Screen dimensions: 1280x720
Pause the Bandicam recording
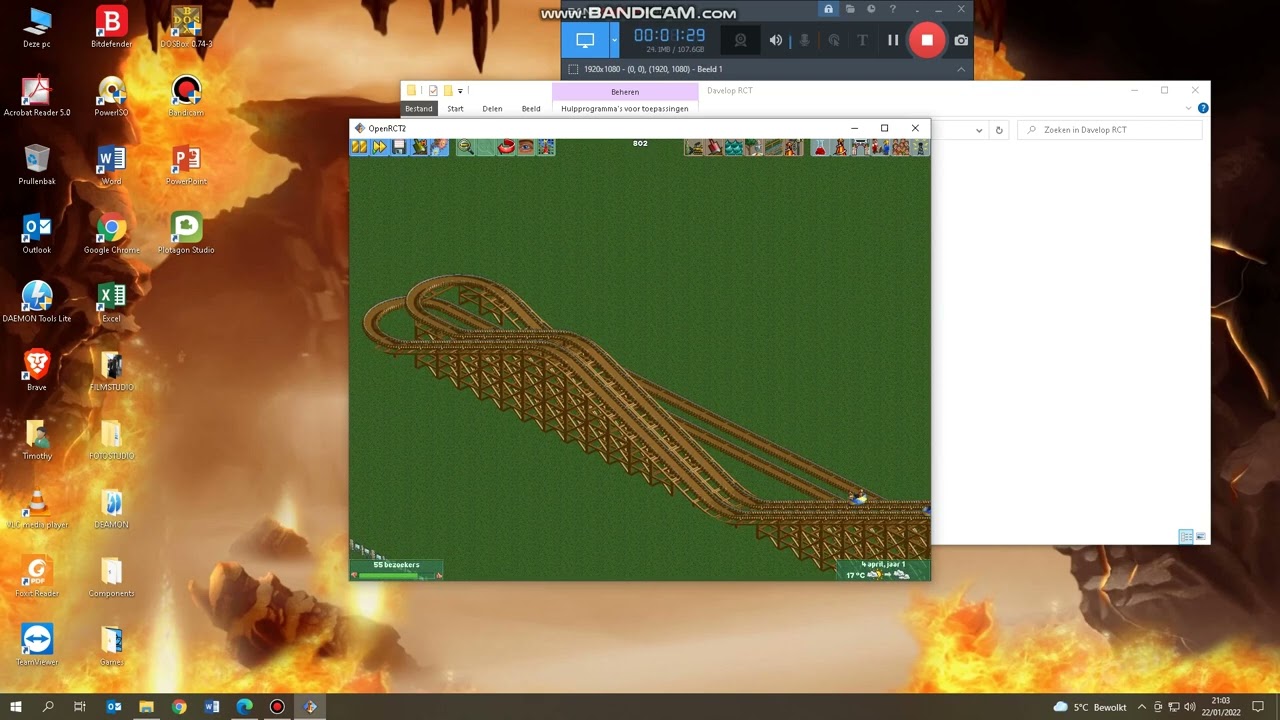coord(893,40)
